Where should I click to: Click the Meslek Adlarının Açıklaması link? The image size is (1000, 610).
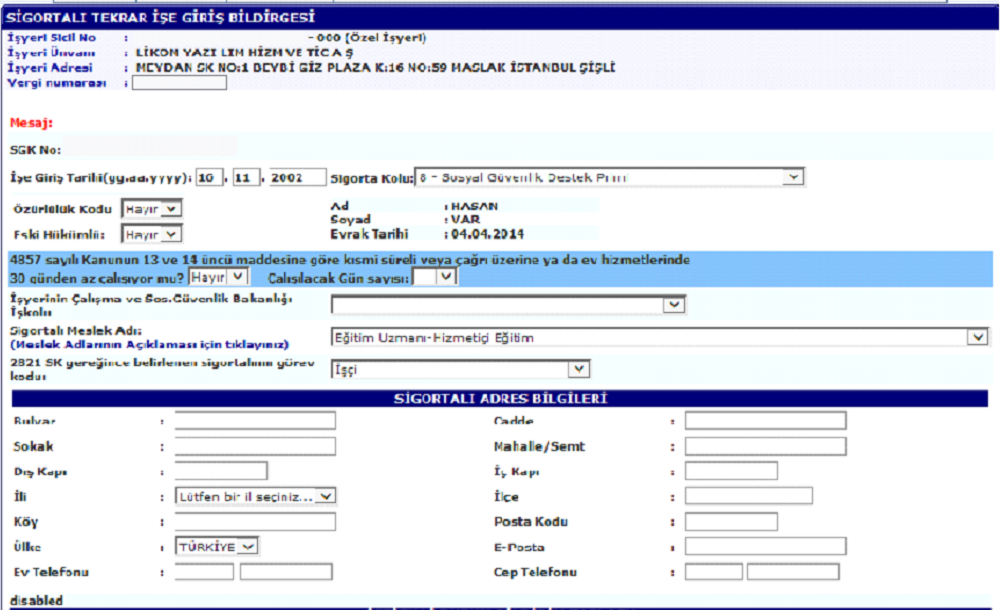149,343
